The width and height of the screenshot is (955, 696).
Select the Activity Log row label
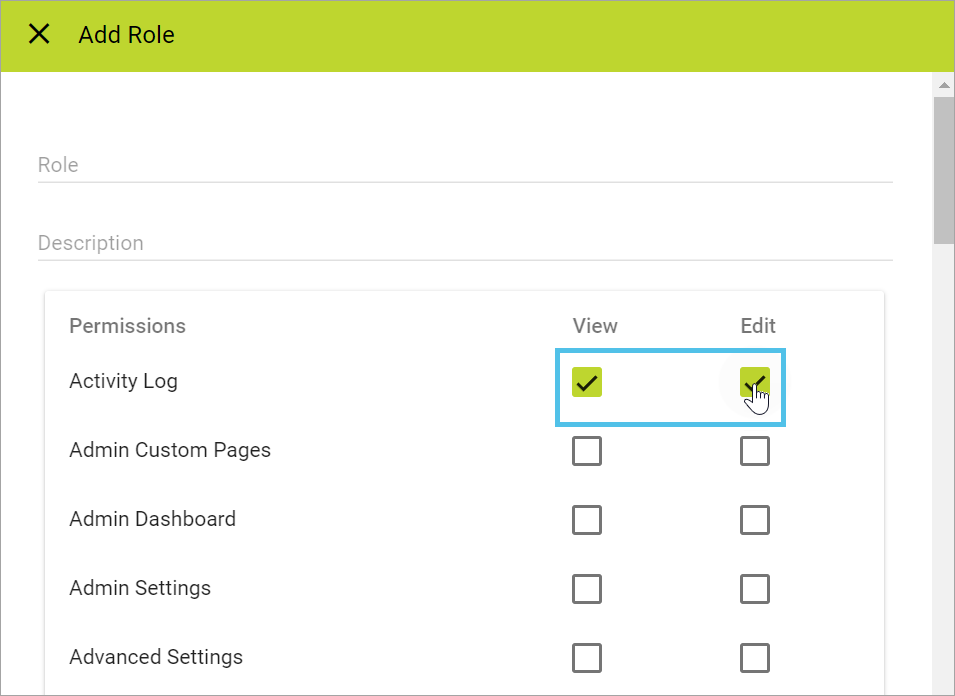tap(123, 381)
